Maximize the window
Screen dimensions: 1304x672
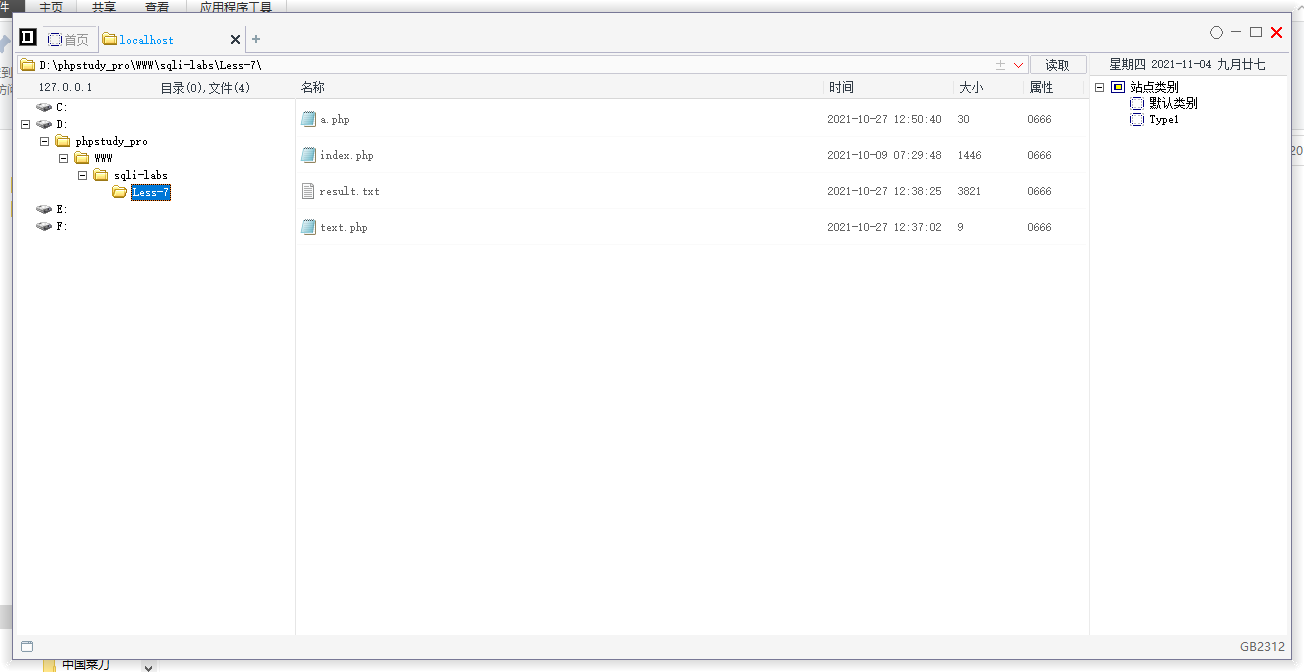tap(1256, 33)
